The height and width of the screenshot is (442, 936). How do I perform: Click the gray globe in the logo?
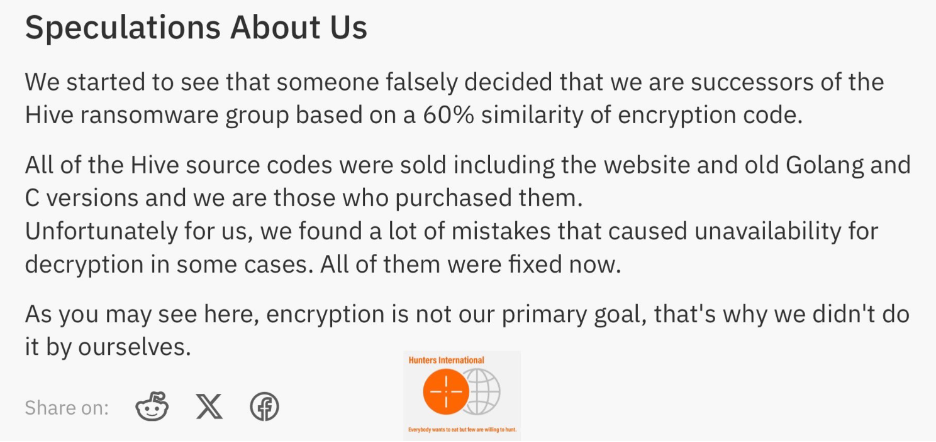pyautogui.click(x=482, y=392)
